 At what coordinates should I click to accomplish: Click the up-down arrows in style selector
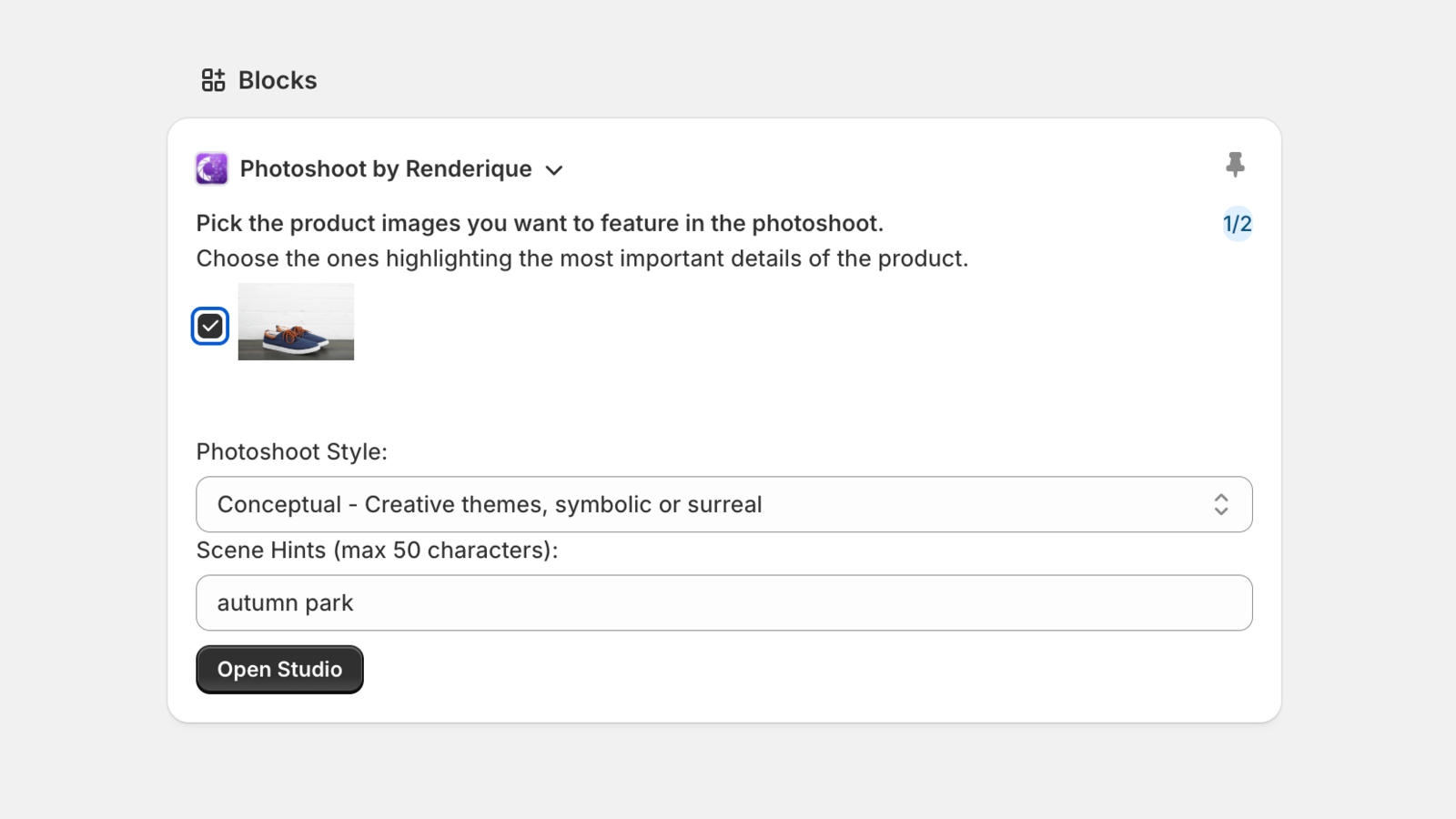tap(1221, 504)
